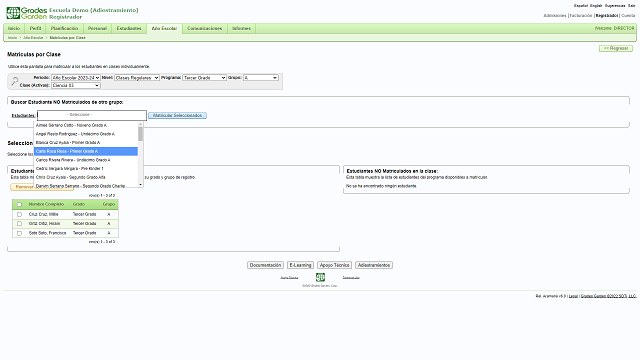Open the Clase (Activas) dropdown Ciencia 03
The height and width of the screenshot is (360, 640).
coord(76,85)
